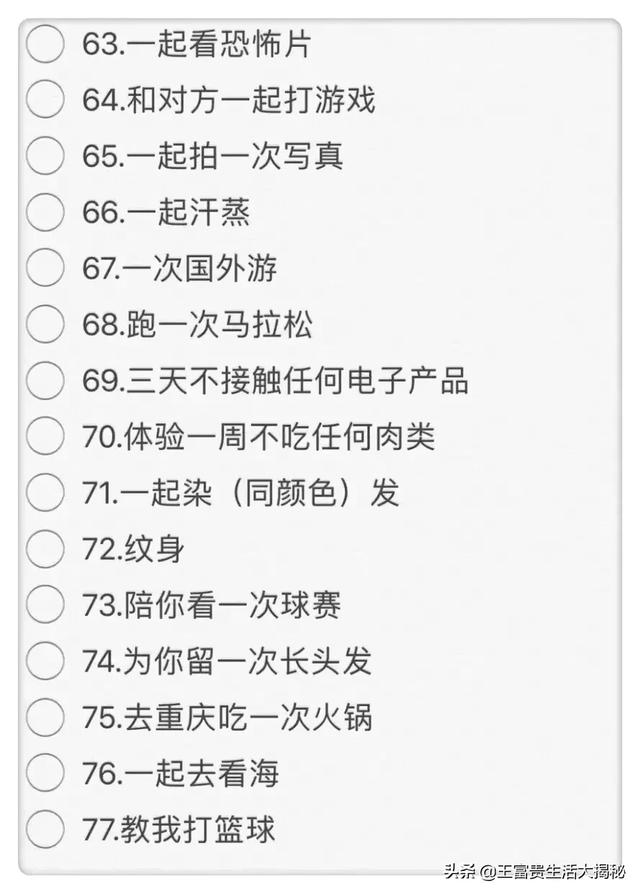Click the text 去重庆吃一次火锅
The image size is (640, 894).
tap(248, 716)
